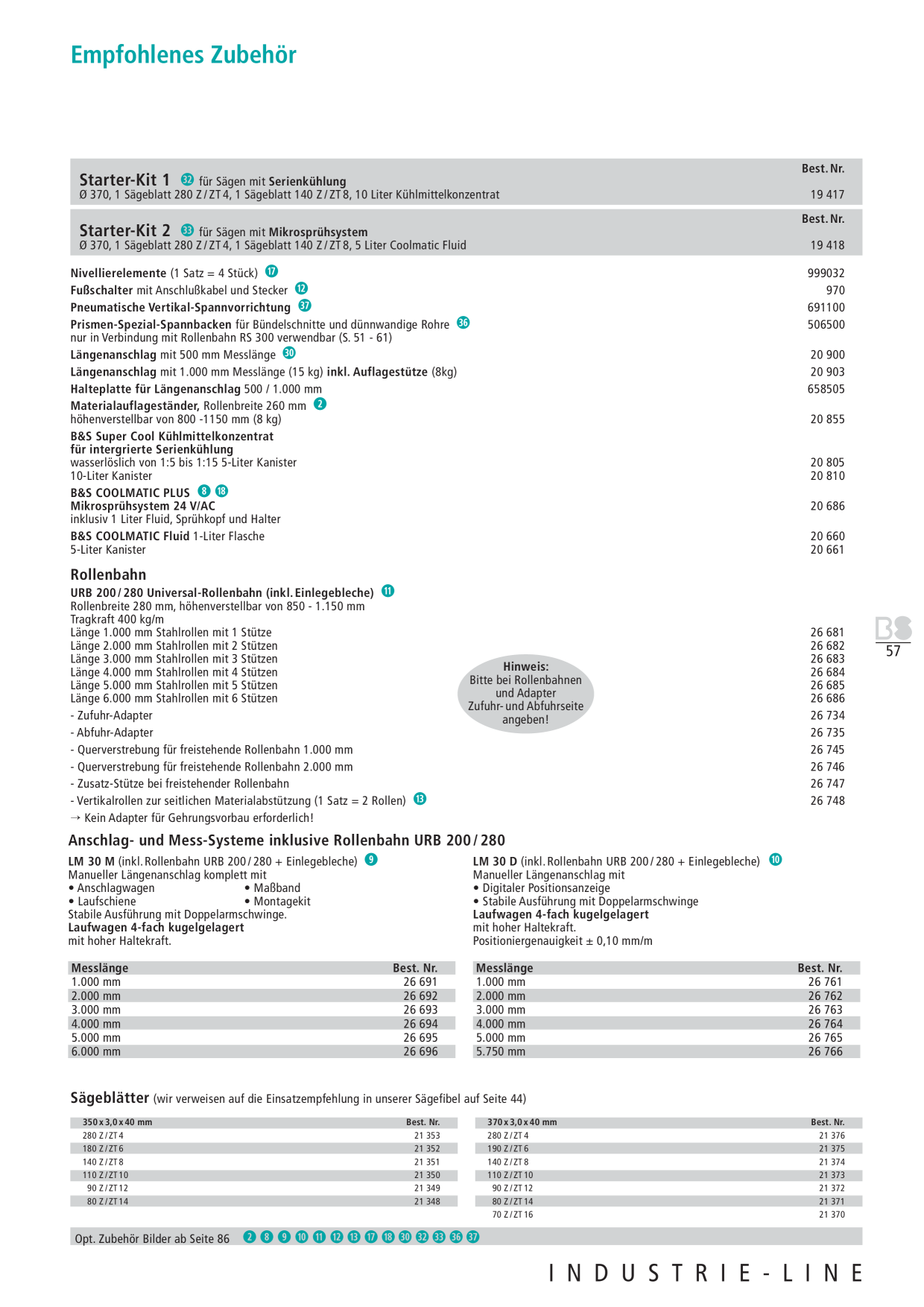Click badge 13 in Opt. Zubehör footer row
The width and height of the screenshot is (924, 1307).
pos(354,1237)
